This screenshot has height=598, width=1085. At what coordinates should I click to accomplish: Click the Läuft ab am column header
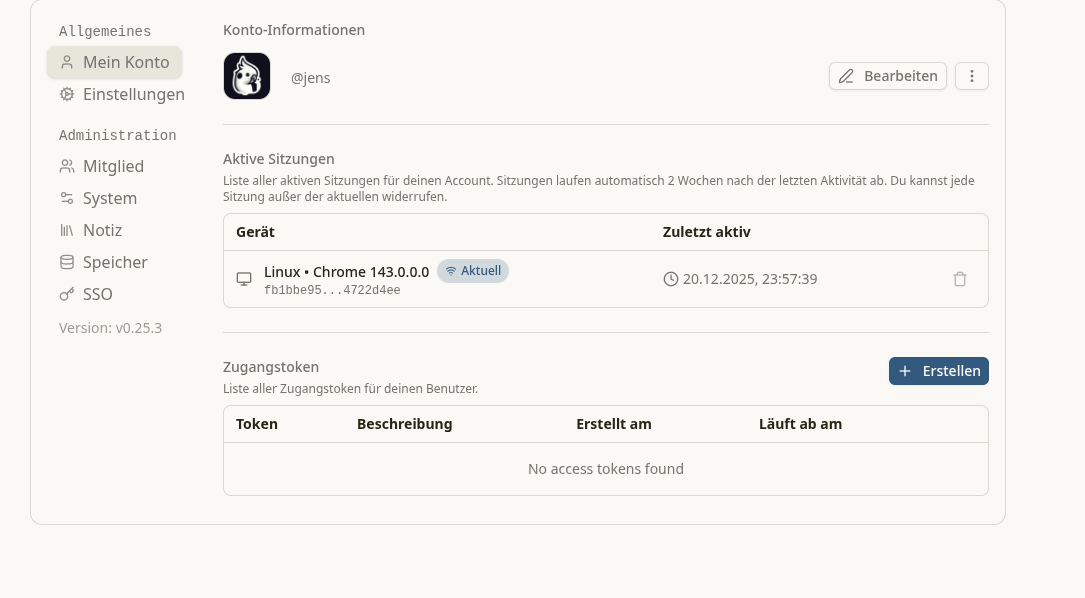click(x=800, y=424)
